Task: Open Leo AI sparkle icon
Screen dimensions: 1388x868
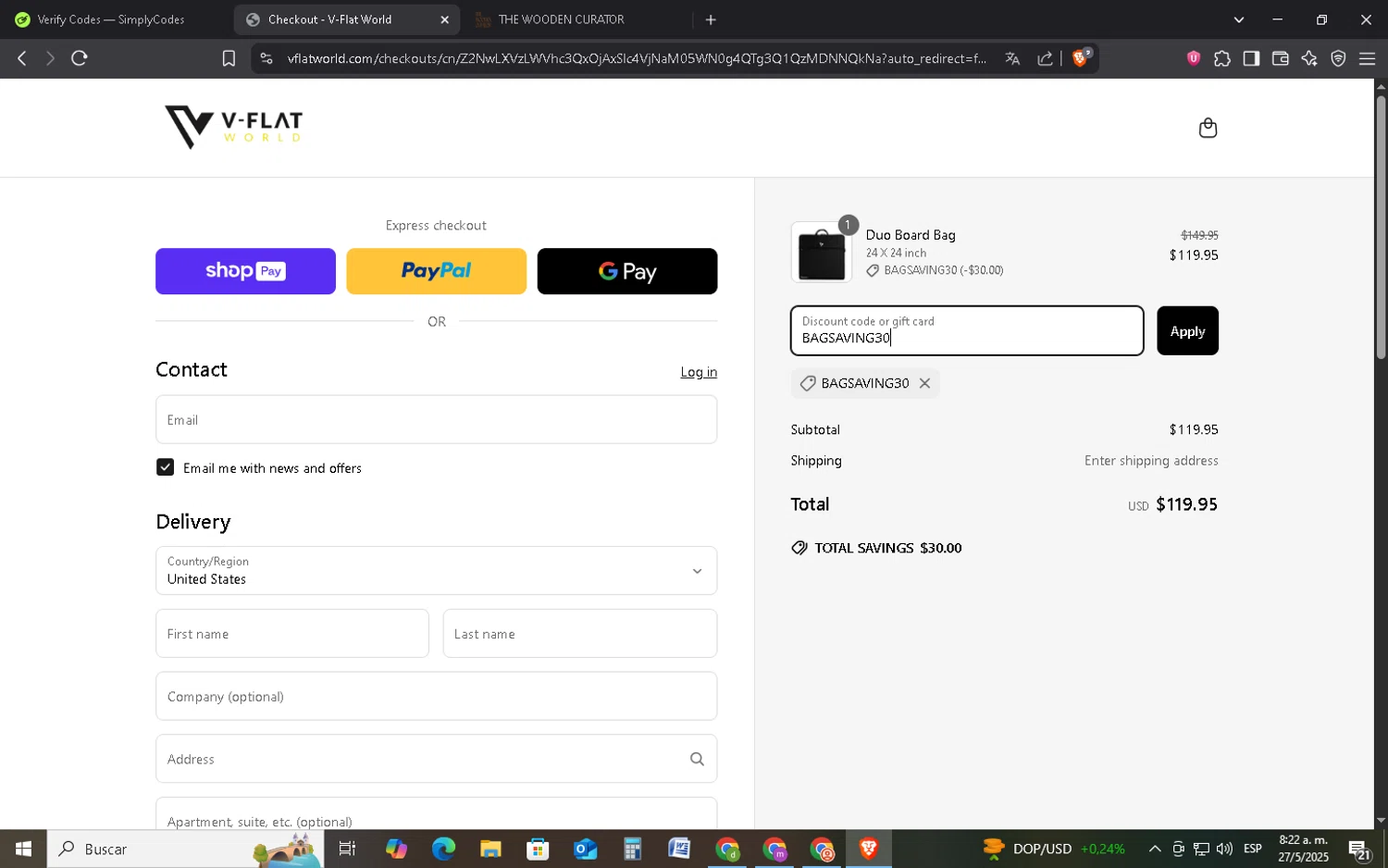Action: pos(1309,58)
